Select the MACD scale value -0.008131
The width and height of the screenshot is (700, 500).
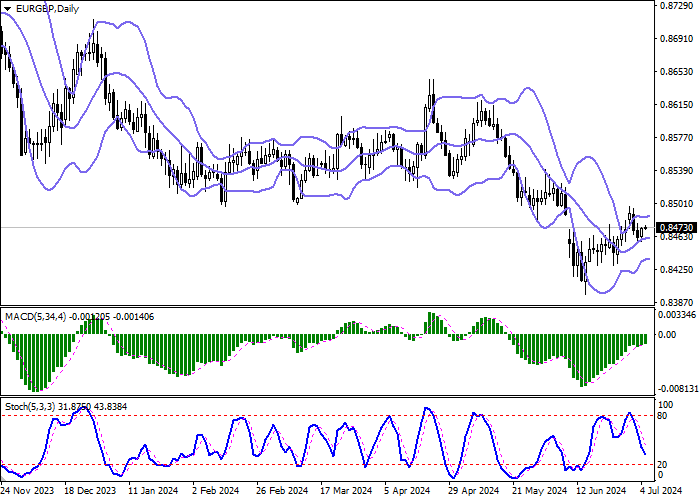678,389
